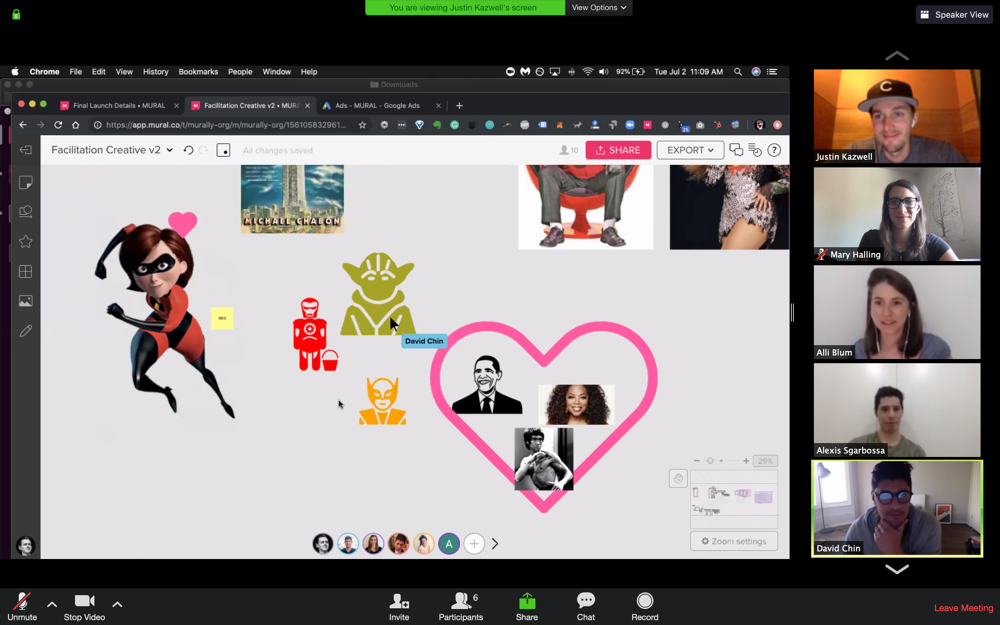Open the Zoom Chat panel

click(x=585, y=607)
